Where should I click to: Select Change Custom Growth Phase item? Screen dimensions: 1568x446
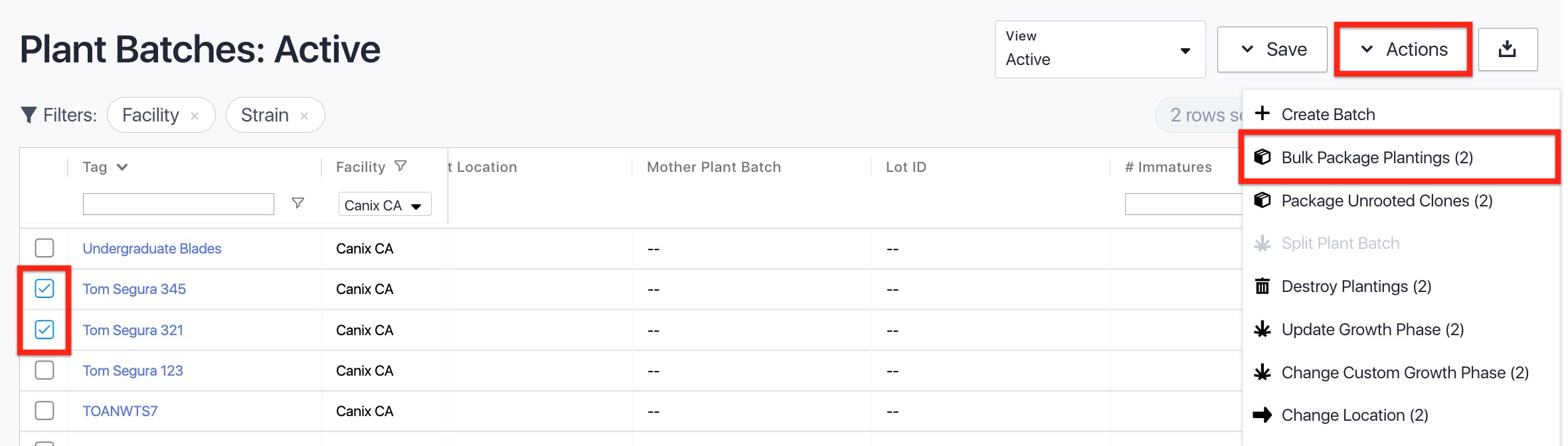1405,372
